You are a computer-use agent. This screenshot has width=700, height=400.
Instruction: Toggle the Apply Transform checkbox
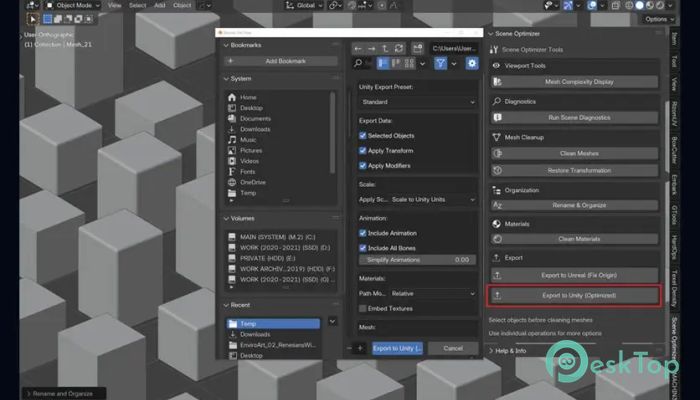click(362, 150)
